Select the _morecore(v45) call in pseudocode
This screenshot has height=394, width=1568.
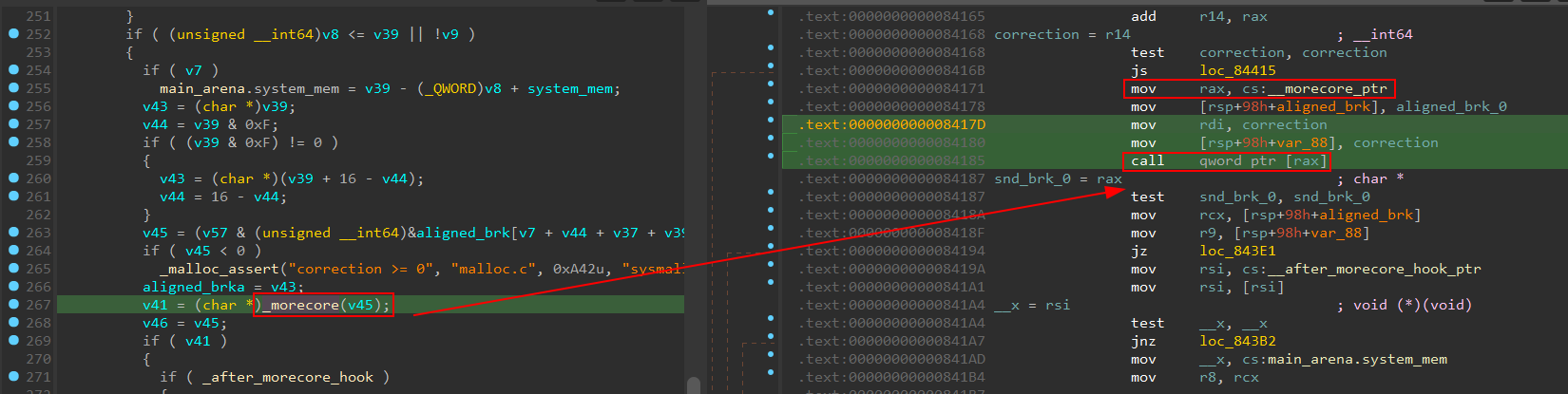point(323,305)
